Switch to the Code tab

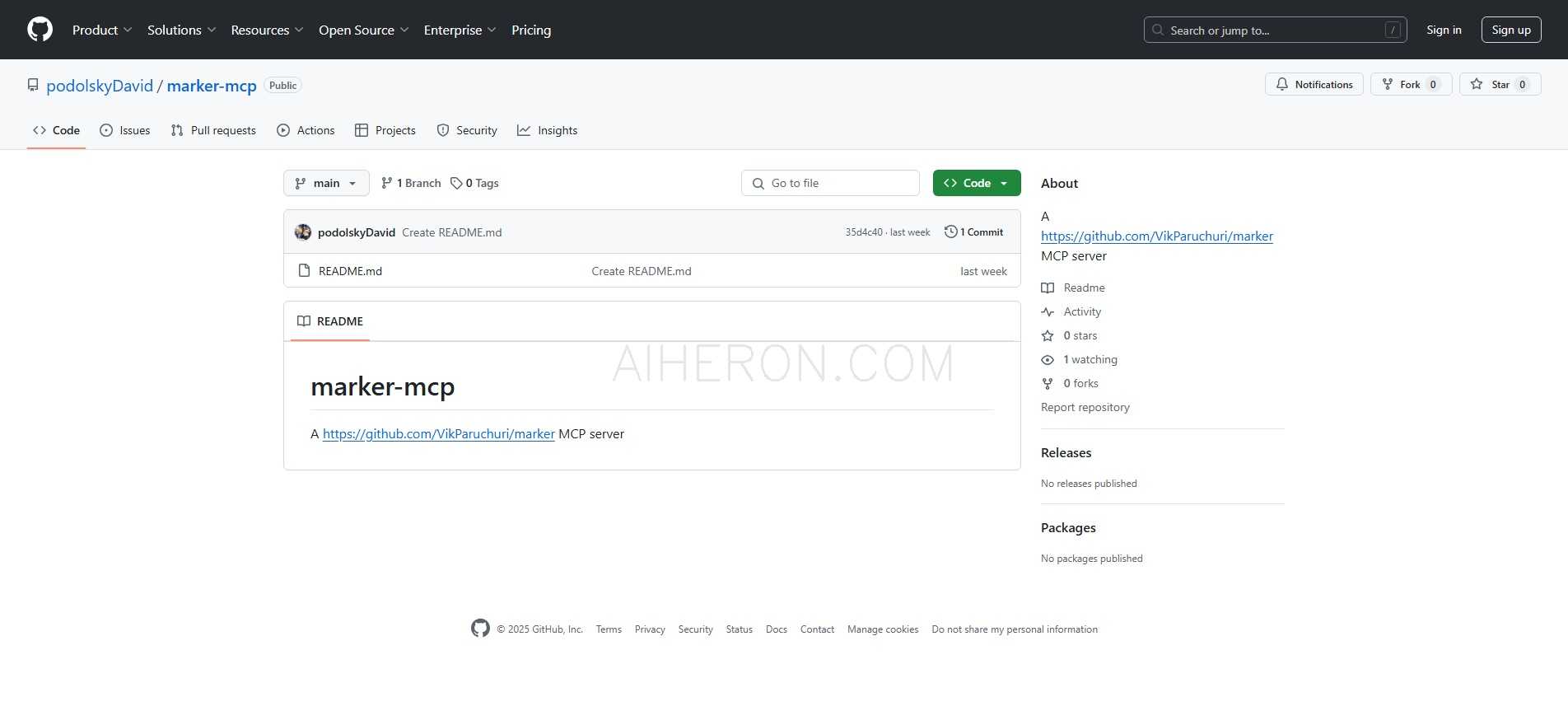click(x=56, y=130)
